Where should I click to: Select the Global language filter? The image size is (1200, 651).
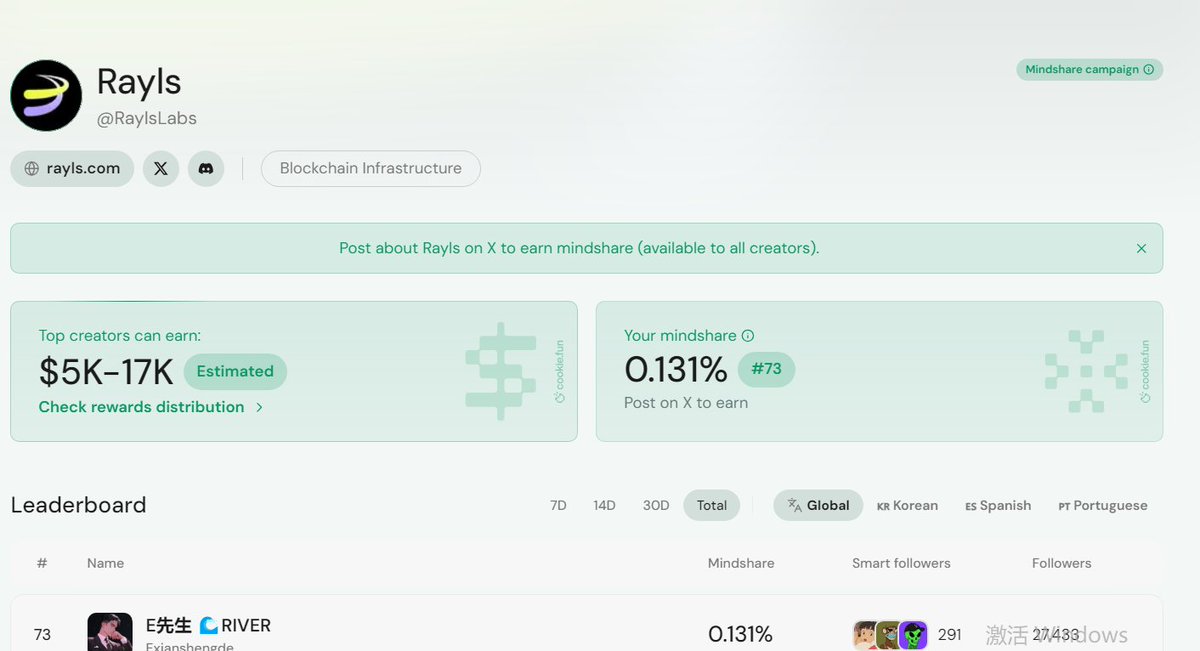click(x=818, y=505)
